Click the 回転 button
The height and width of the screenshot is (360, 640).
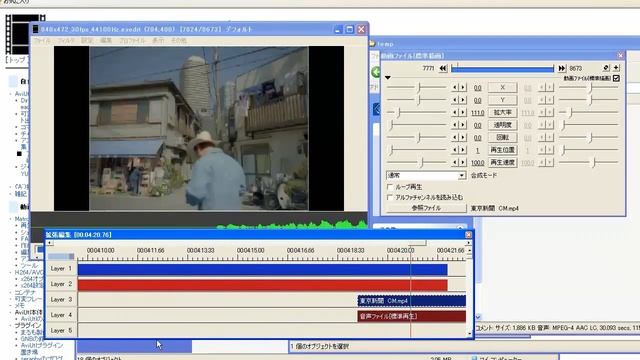(502, 138)
